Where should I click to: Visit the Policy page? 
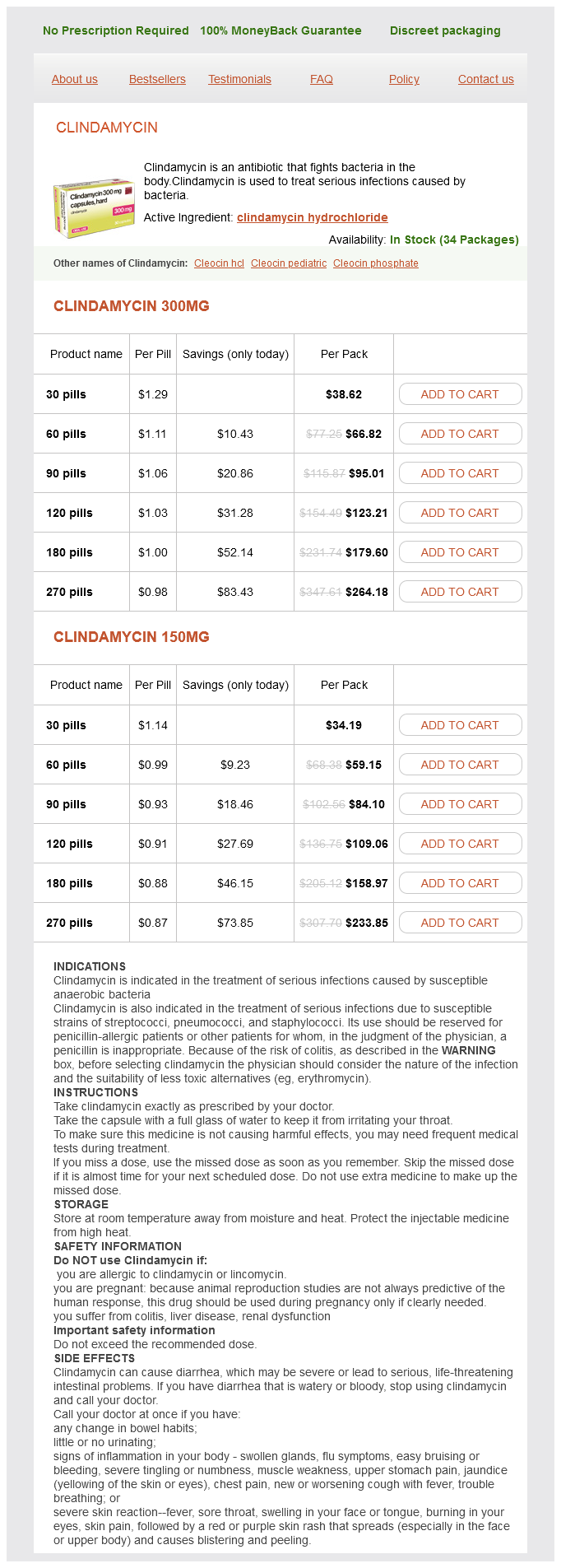point(404,79)
